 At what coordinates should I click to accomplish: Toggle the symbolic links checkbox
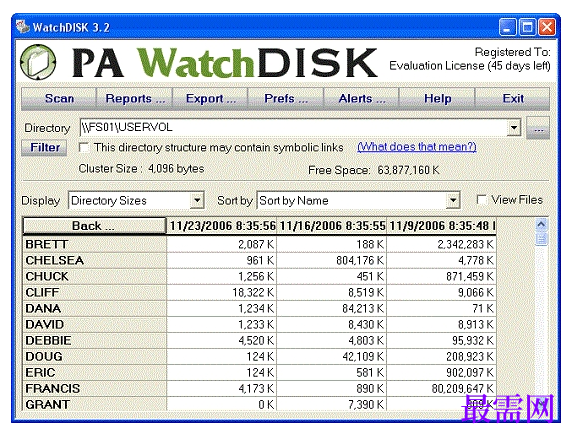[84, 148]
